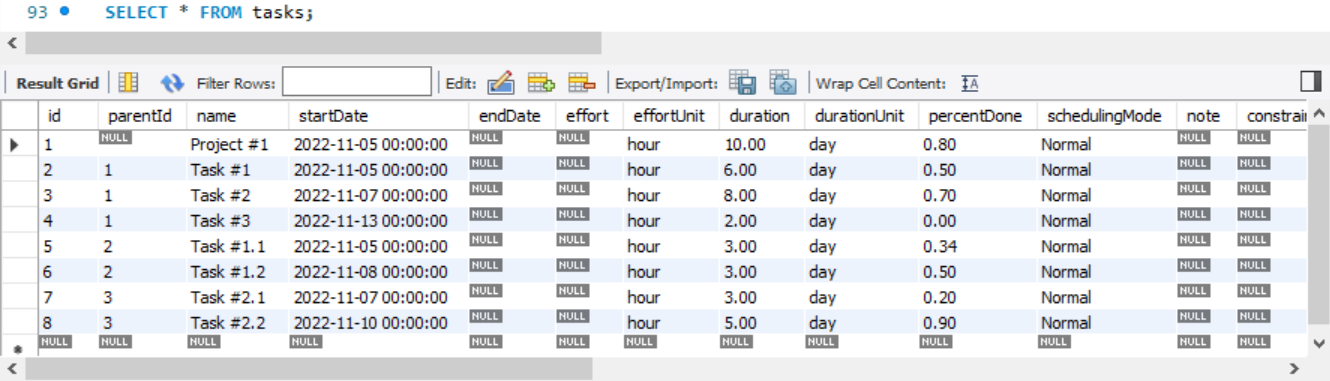The height and width of the screenshot is (381, 1330).
Task: Click the effortUnit column header
Action: pos(670,116)
